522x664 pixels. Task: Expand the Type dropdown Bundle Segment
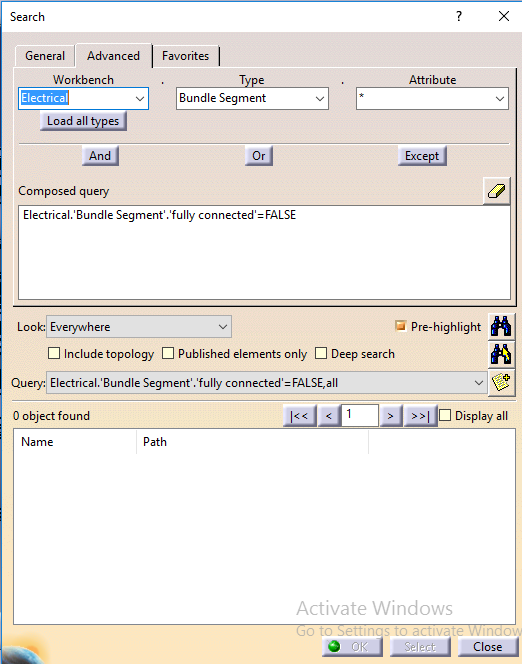[x=252, y=99]
